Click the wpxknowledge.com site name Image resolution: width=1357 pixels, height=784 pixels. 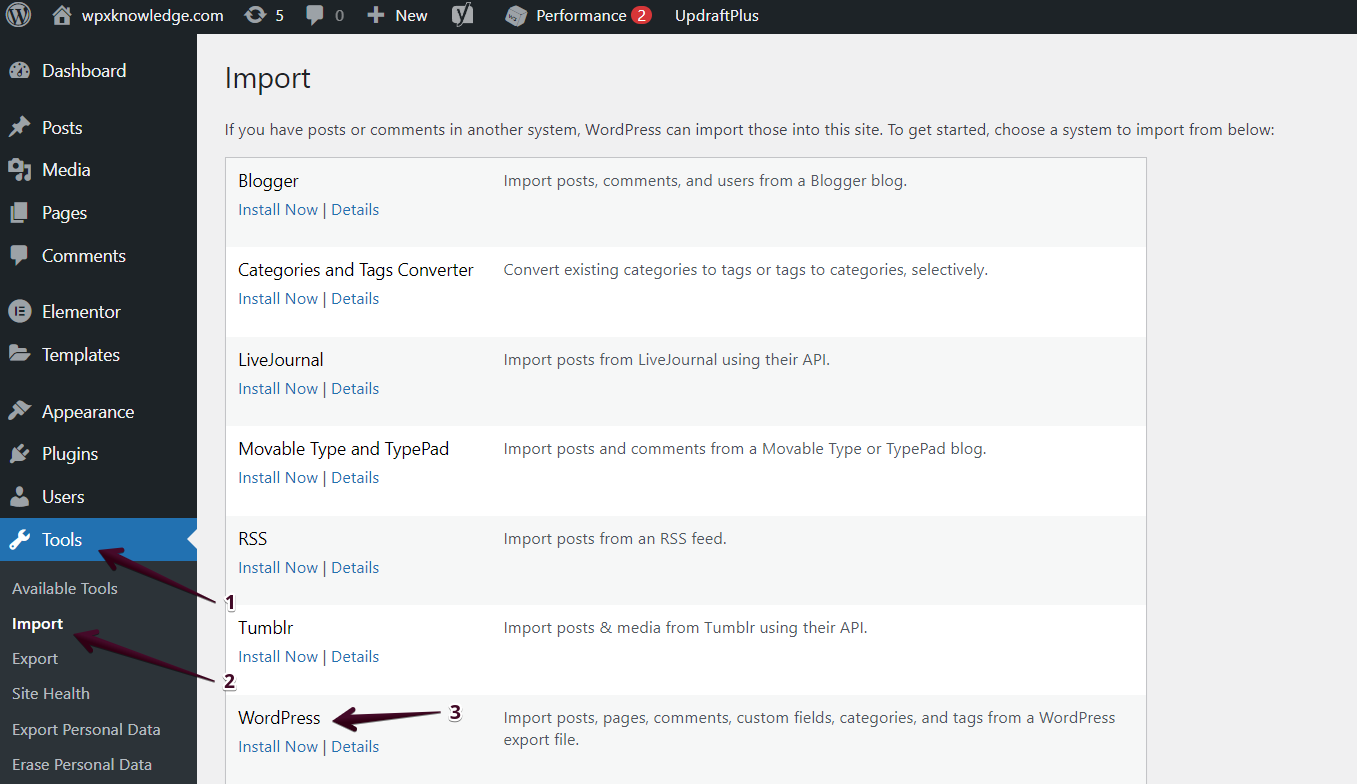click(153, 16)
